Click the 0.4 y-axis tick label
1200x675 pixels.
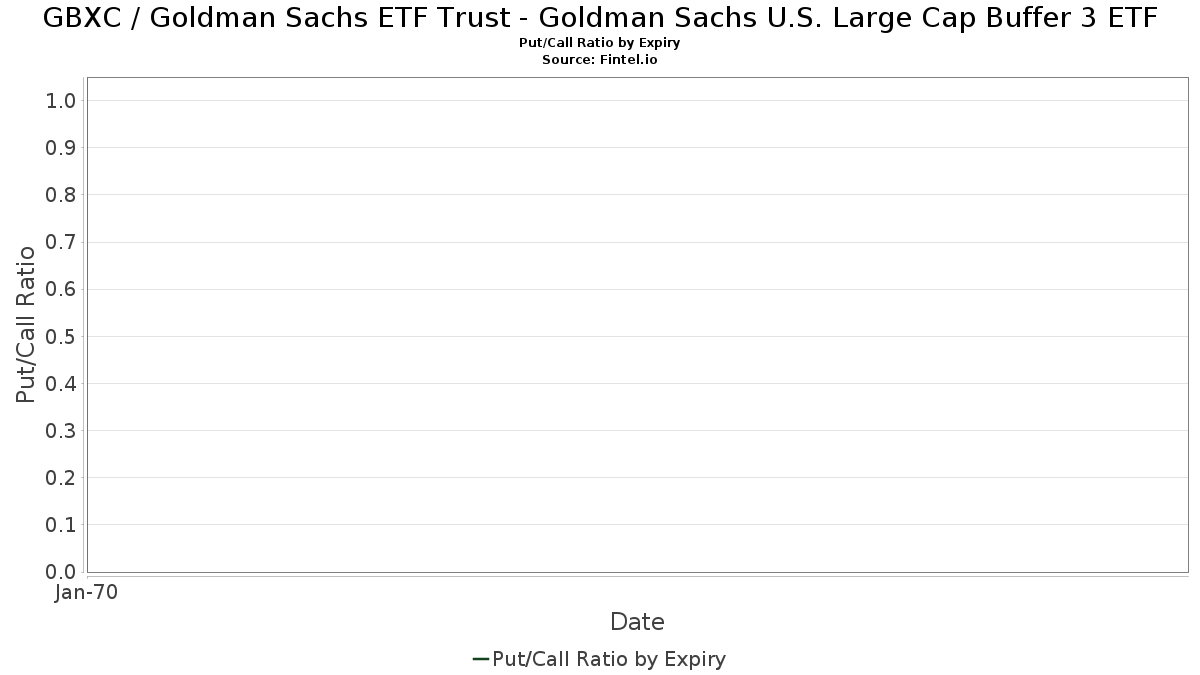[x=61, y=384]
